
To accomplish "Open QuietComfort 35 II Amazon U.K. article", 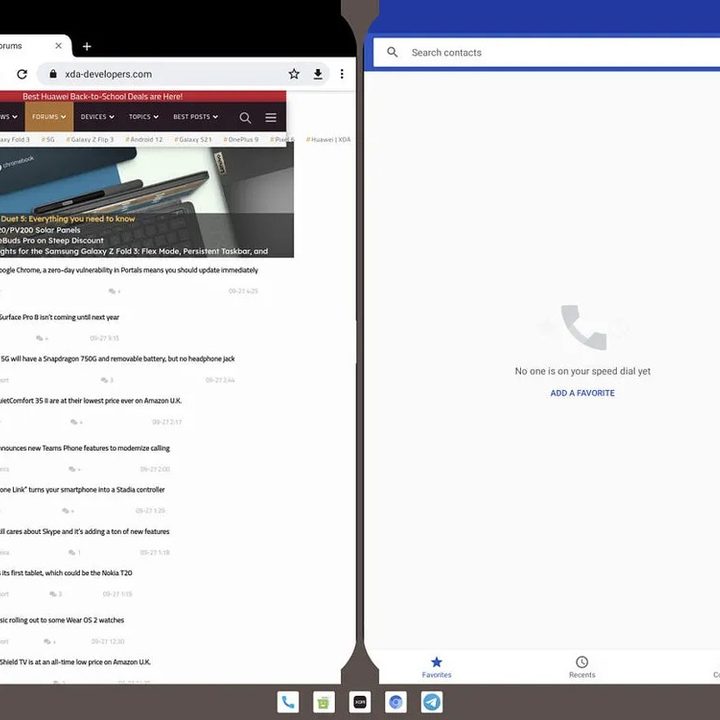I will [x=90, y=401].
